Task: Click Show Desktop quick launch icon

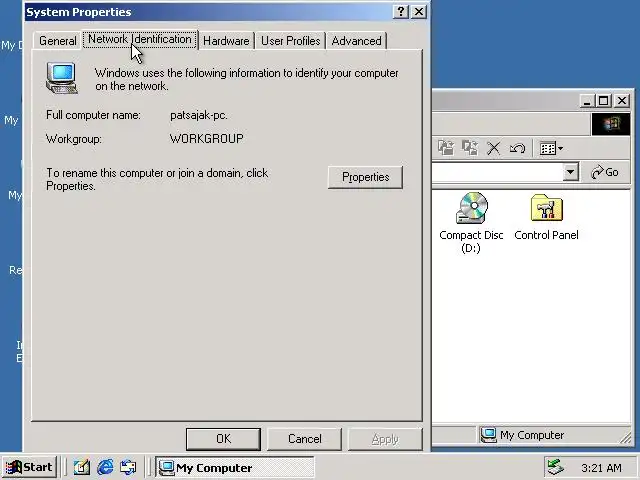Action: [82, 467]
